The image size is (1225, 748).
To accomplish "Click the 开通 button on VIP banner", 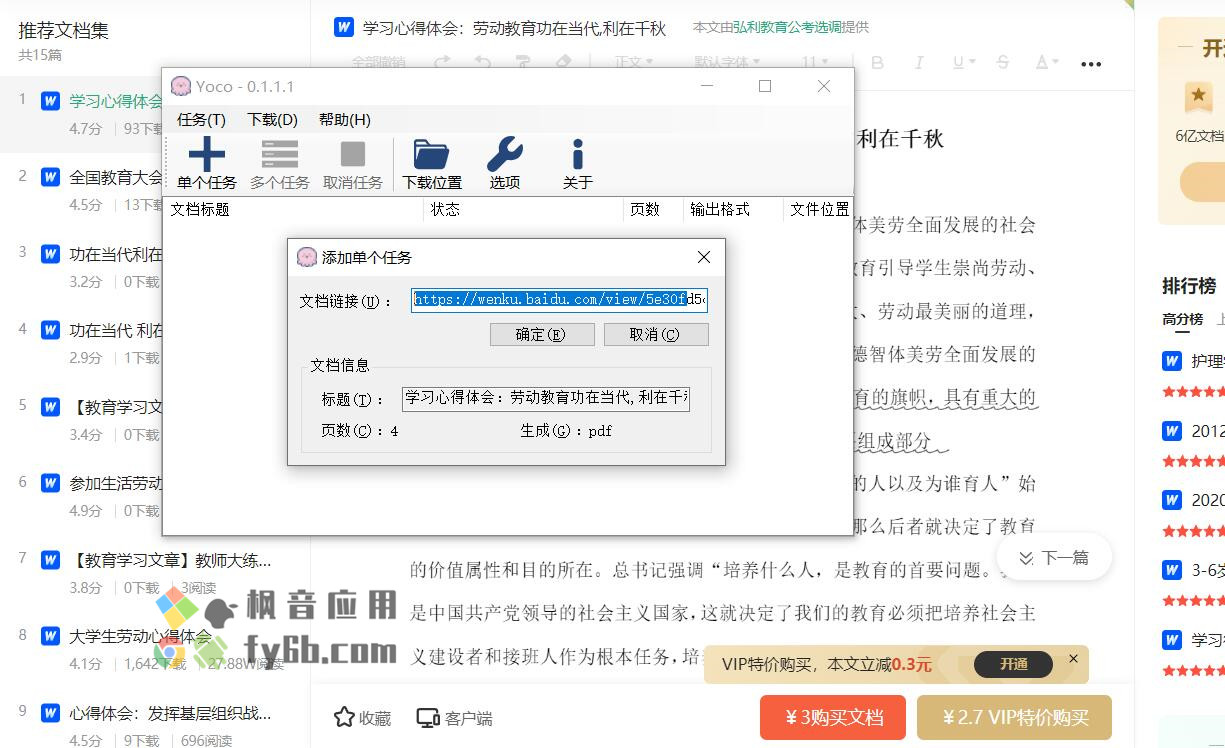I will (1013, 664).
